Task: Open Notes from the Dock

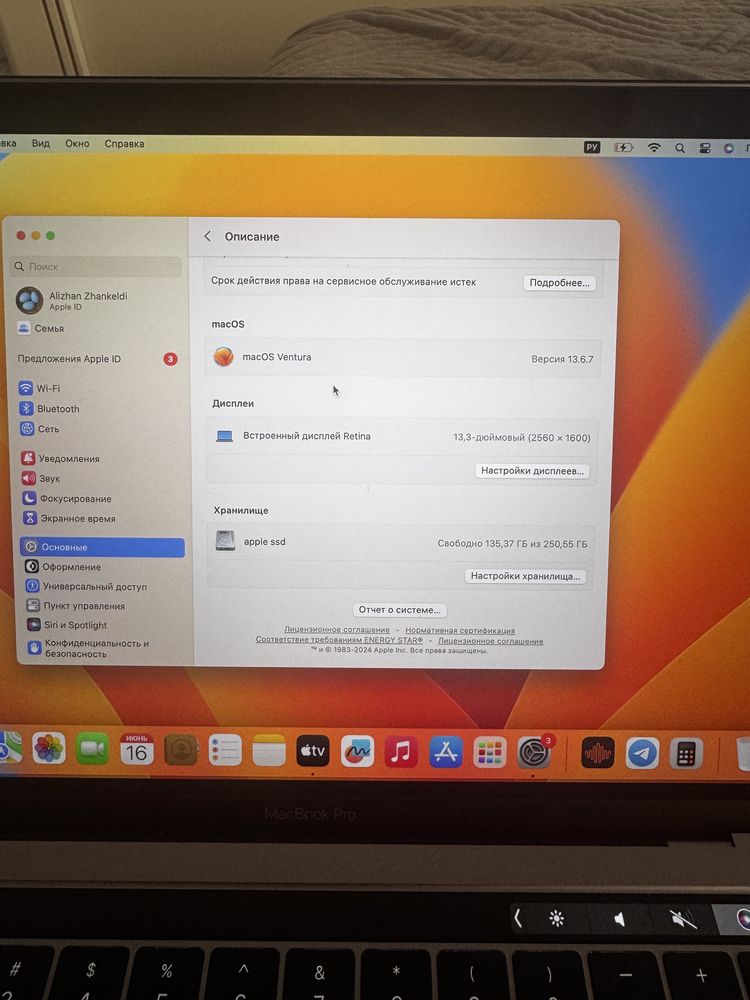Action: click(x=269, y=751)
